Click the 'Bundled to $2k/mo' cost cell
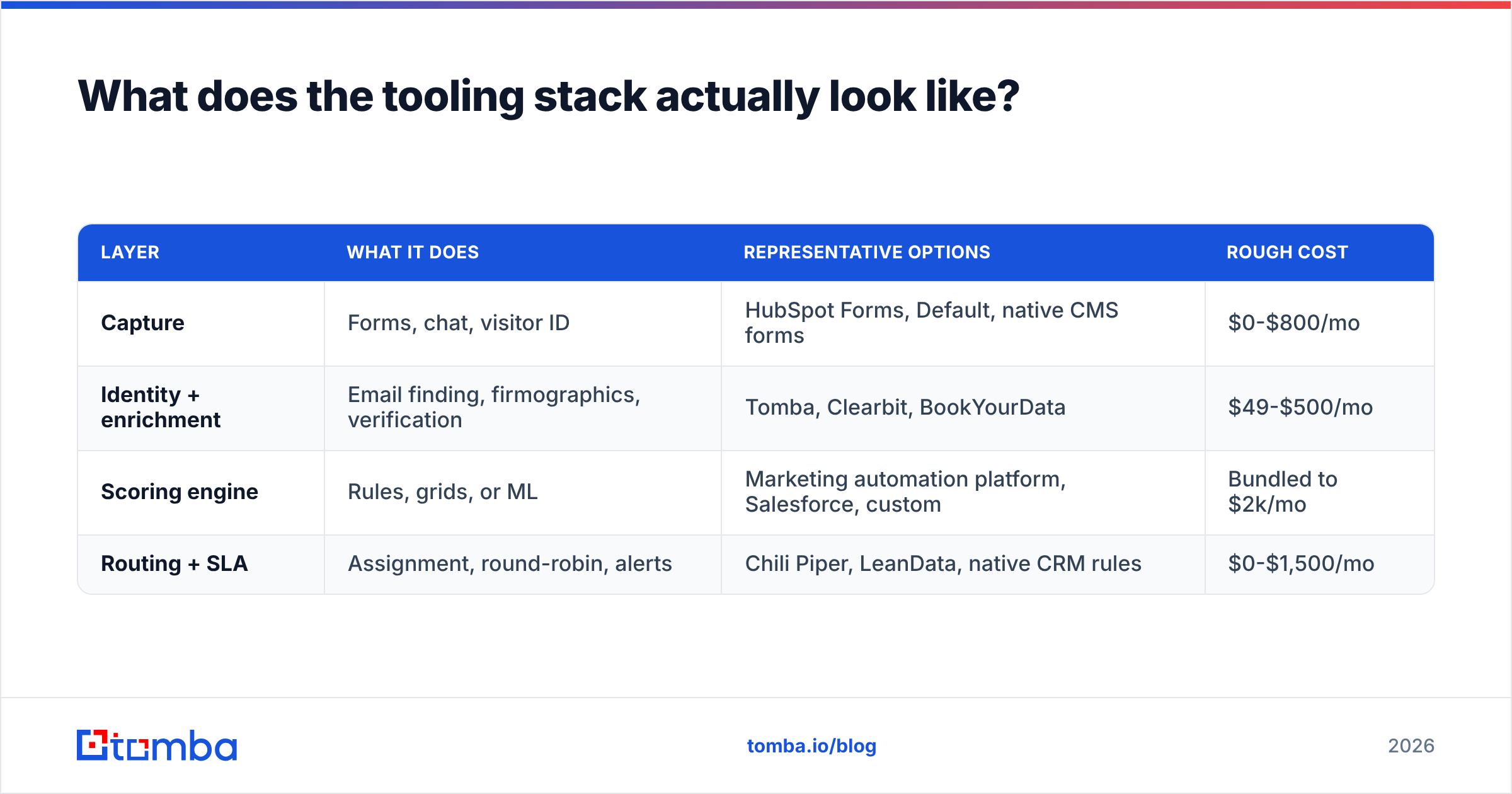The image size is (1512, 794). (x=1319, y=492)
